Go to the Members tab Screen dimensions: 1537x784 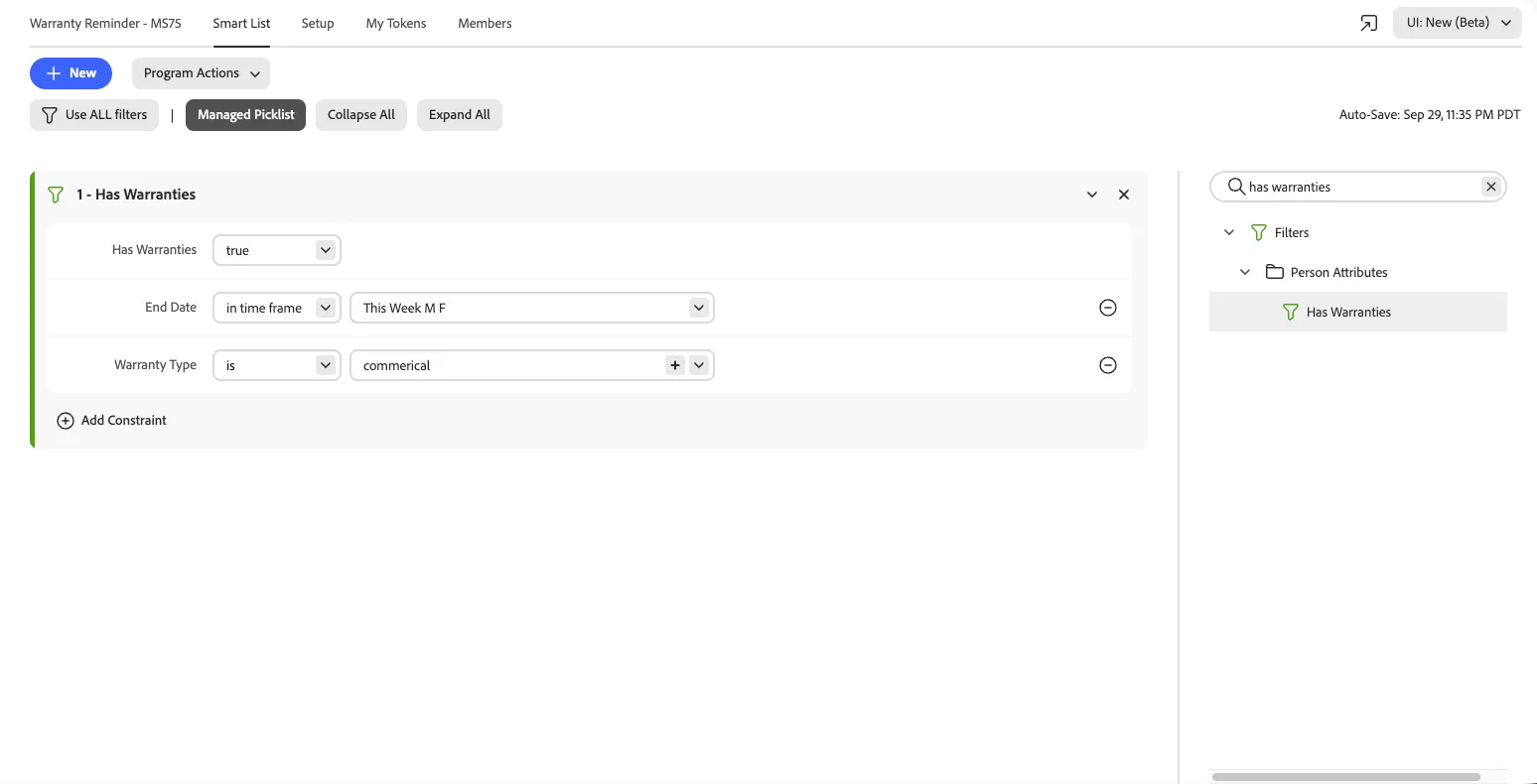tap(485, 23)
